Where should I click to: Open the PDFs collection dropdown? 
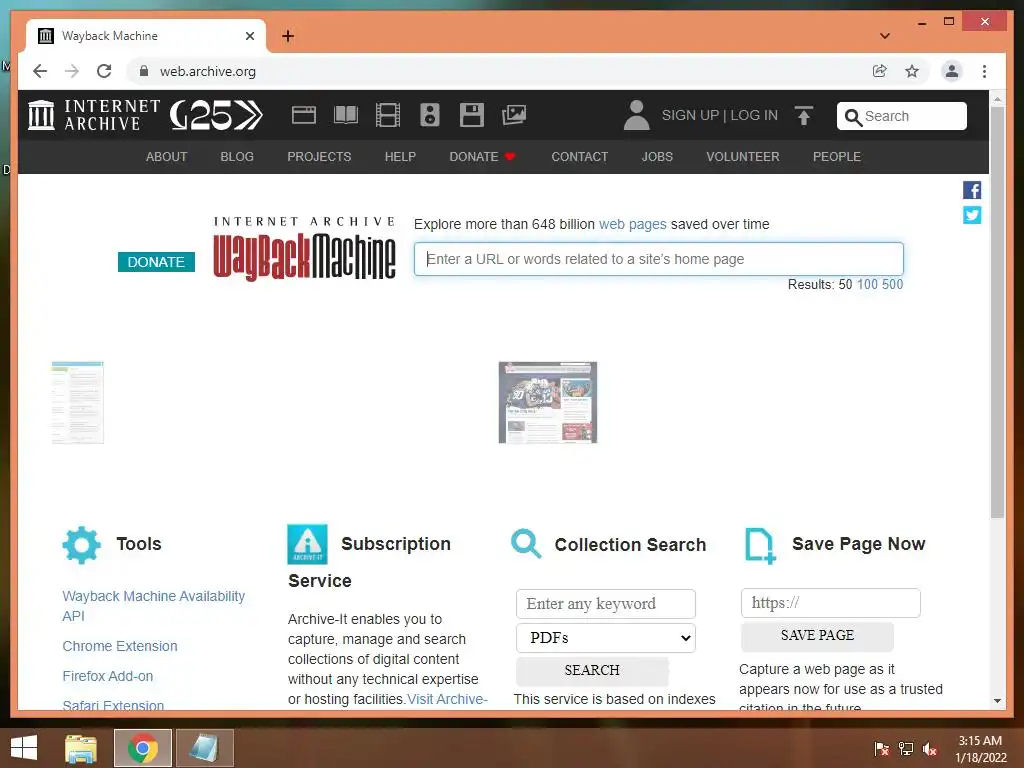605,637
